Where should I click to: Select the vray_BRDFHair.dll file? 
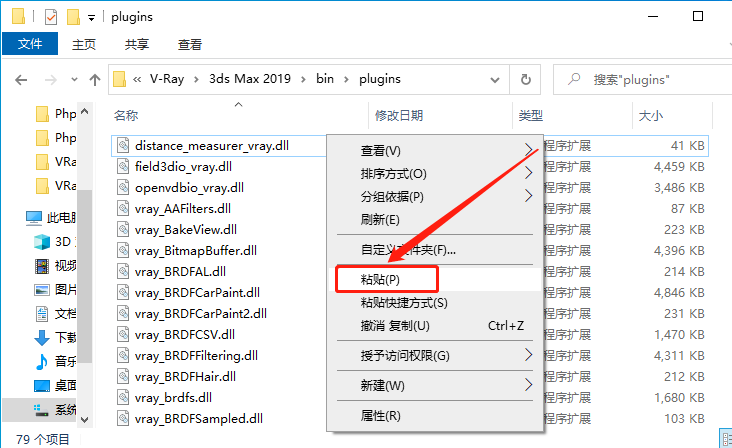[x=185, y=377]
